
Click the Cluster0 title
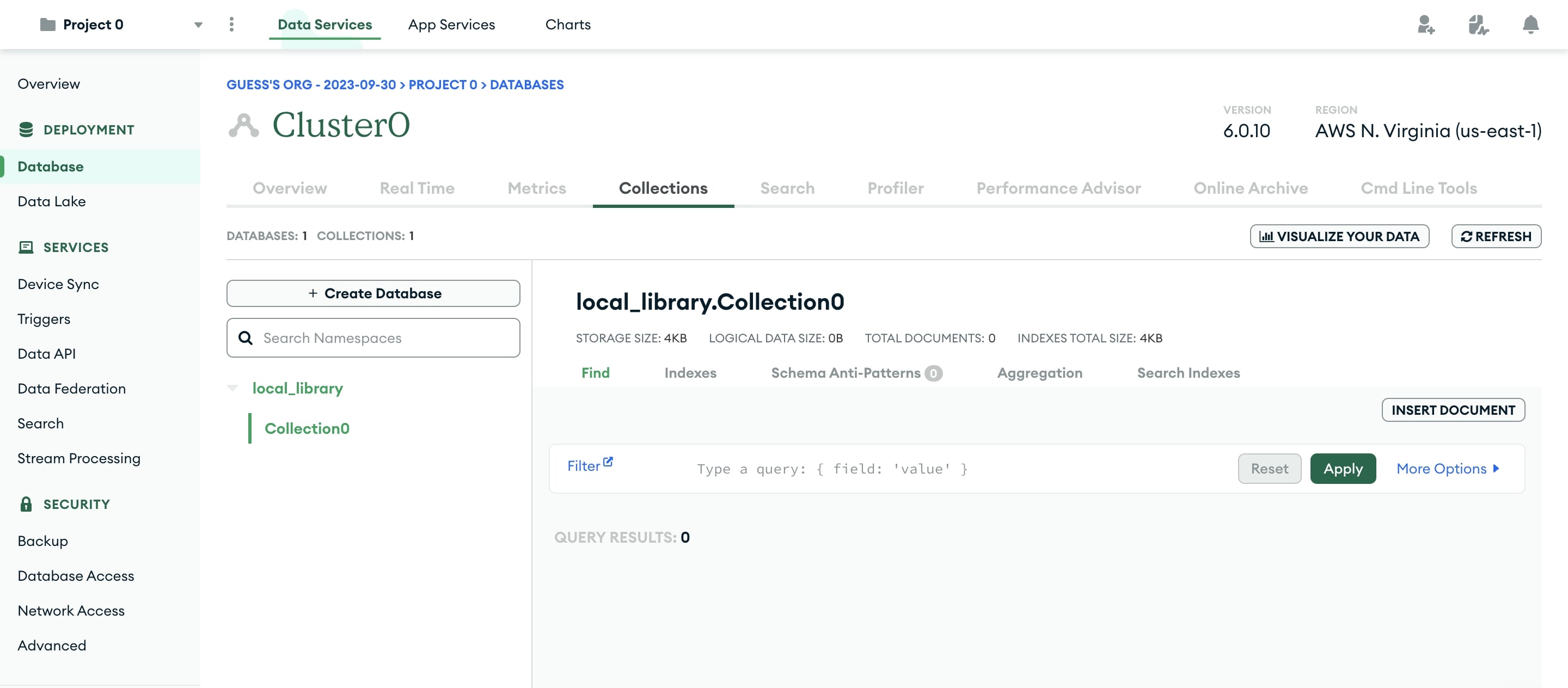[341, 125]
